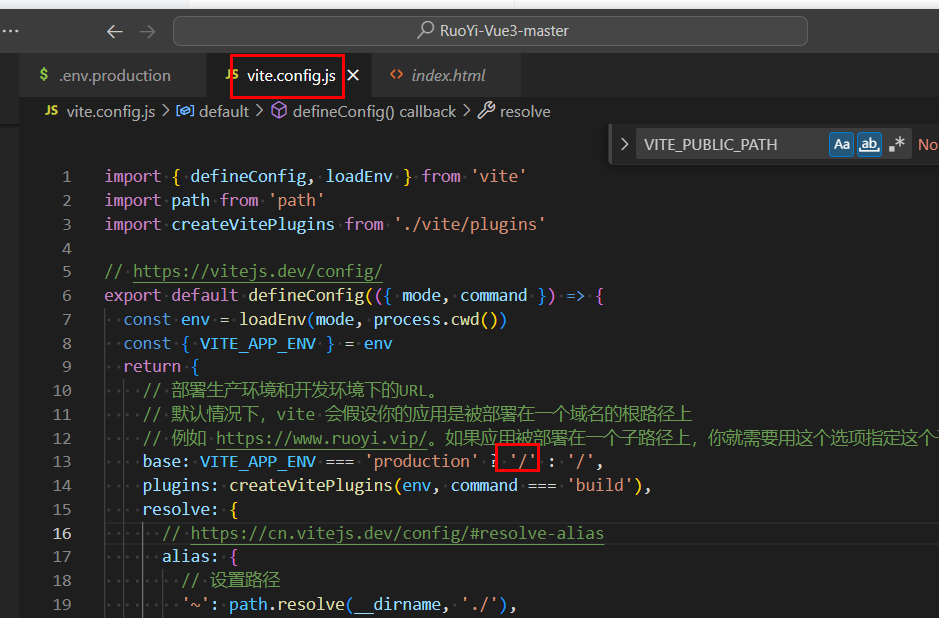
Task: Open the ellipsis menu in the top-left corner
Action: point(12,31)
